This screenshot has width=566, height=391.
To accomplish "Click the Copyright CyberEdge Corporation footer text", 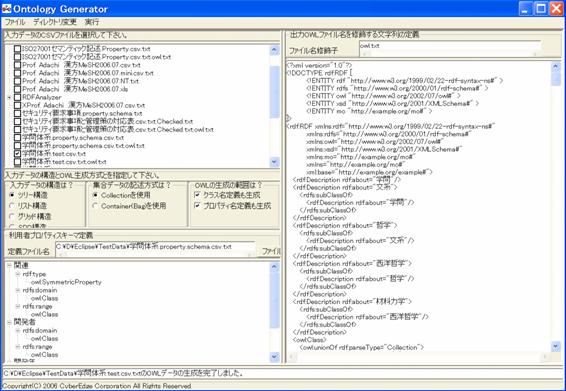I will click(97, 386).
